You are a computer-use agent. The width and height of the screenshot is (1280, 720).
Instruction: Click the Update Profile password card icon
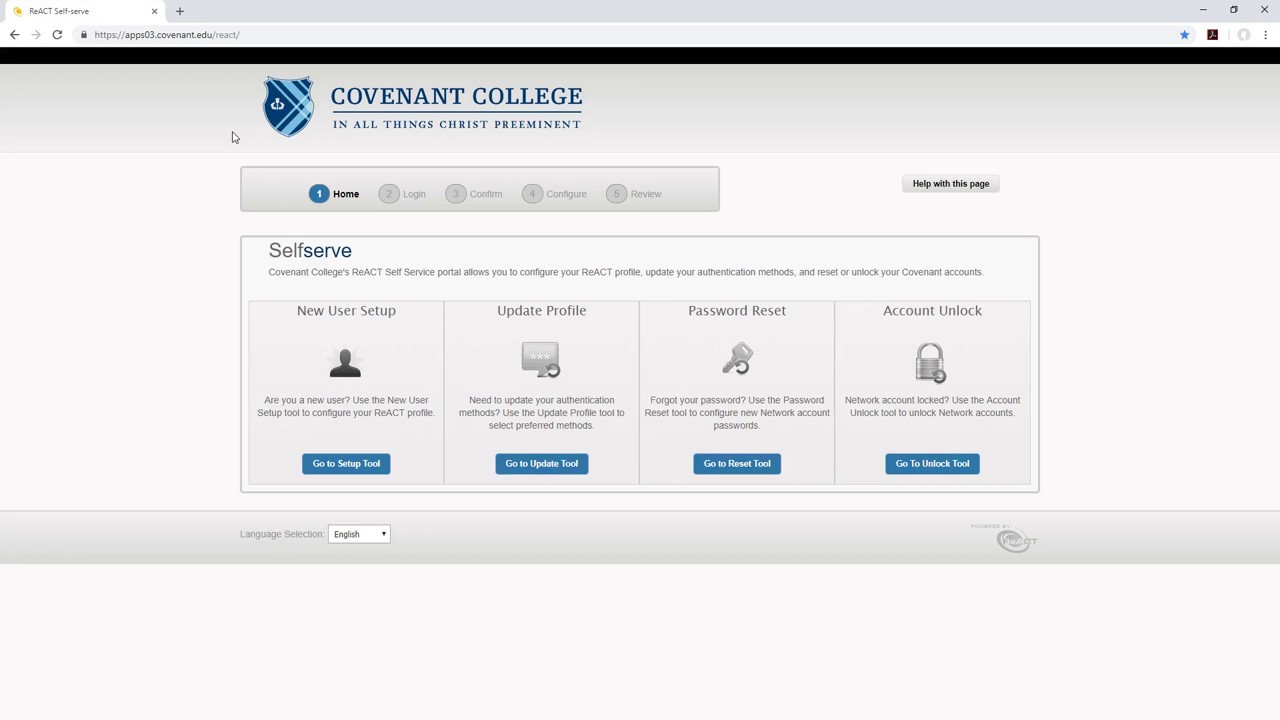[x=541, y=359]
